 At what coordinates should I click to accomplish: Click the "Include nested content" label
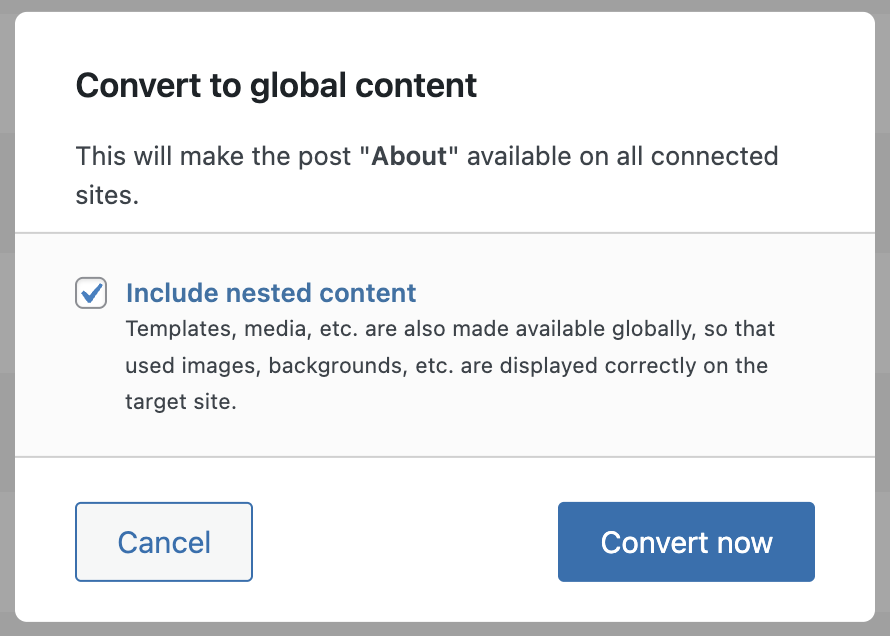click(x=270, y=293)
